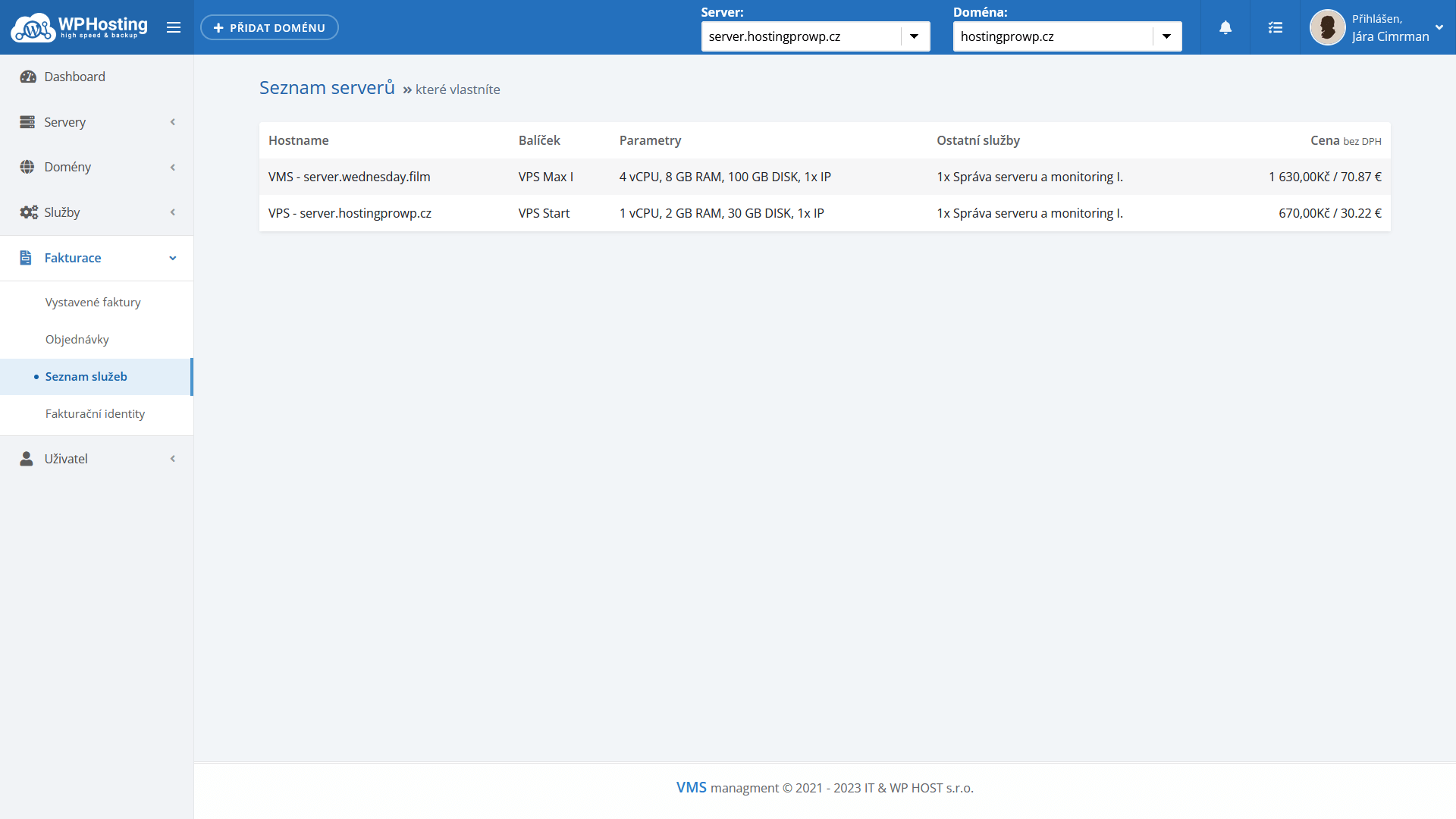Image resolution: width=1456 pixels, height=819 pixels.
Task: Expand the Servery submenu chevron
Action: 173,122
